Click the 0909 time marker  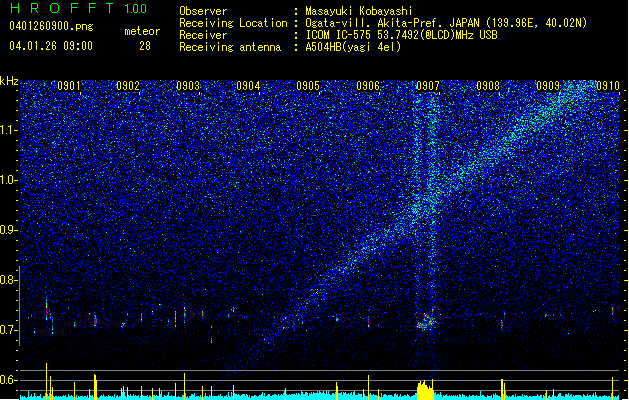click(x=548, y=86)
